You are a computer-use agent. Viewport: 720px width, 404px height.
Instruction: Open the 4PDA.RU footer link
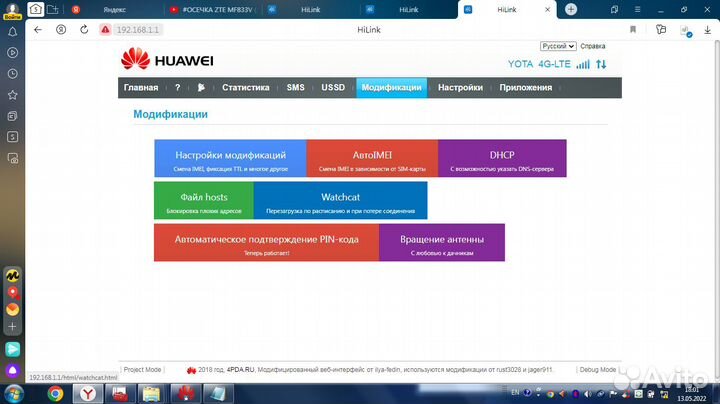point(240,370)
